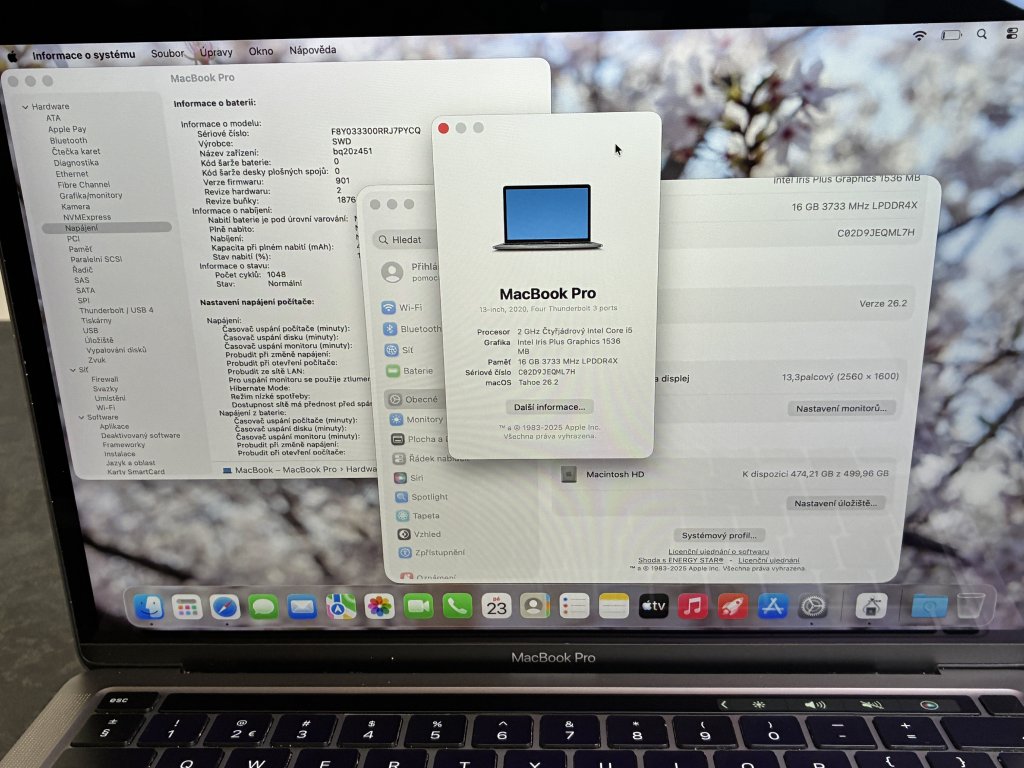This screenshot has width=1024, height=768.
Task: Open the Phone app in the Dock
Action: pyautogui.click(x=457, y=607)
